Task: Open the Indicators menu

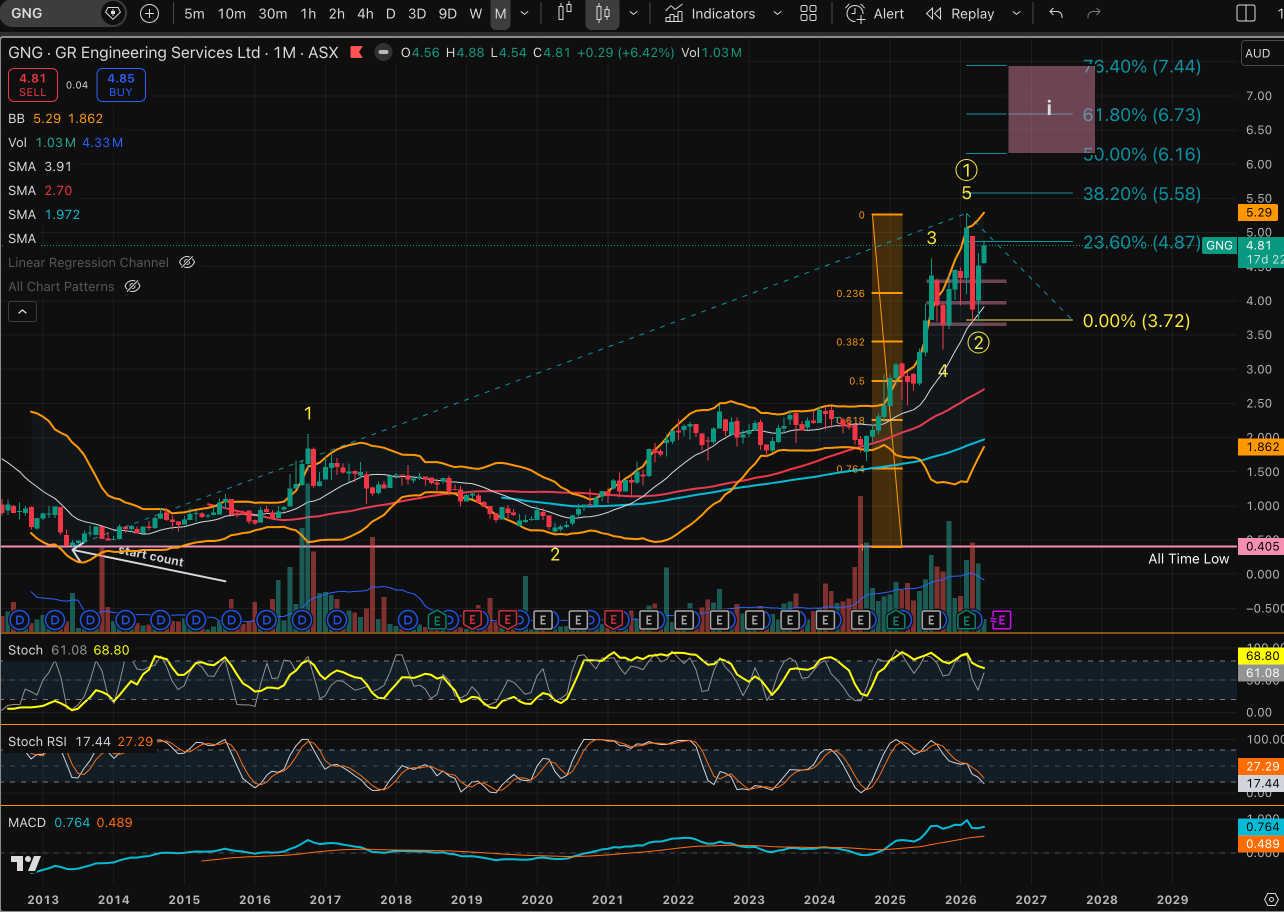Action: pos(711,14)
